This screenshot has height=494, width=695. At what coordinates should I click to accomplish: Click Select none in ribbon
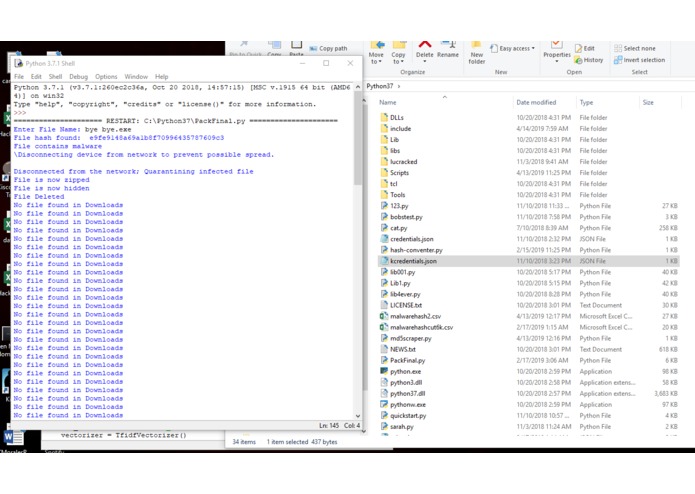coord(635,48)
